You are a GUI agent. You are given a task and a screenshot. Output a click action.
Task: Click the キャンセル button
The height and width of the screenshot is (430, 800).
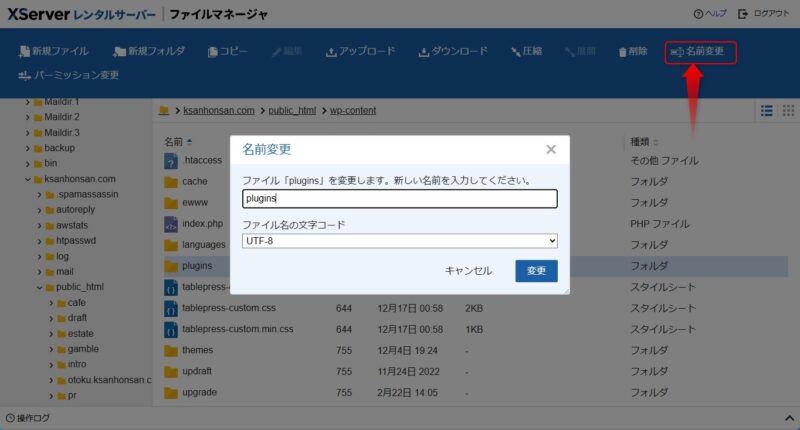[x=468, y=271]
